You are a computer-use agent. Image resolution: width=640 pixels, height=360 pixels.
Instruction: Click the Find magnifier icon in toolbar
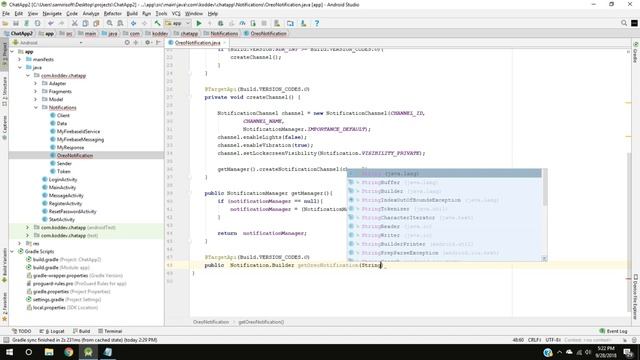[109, 23]
